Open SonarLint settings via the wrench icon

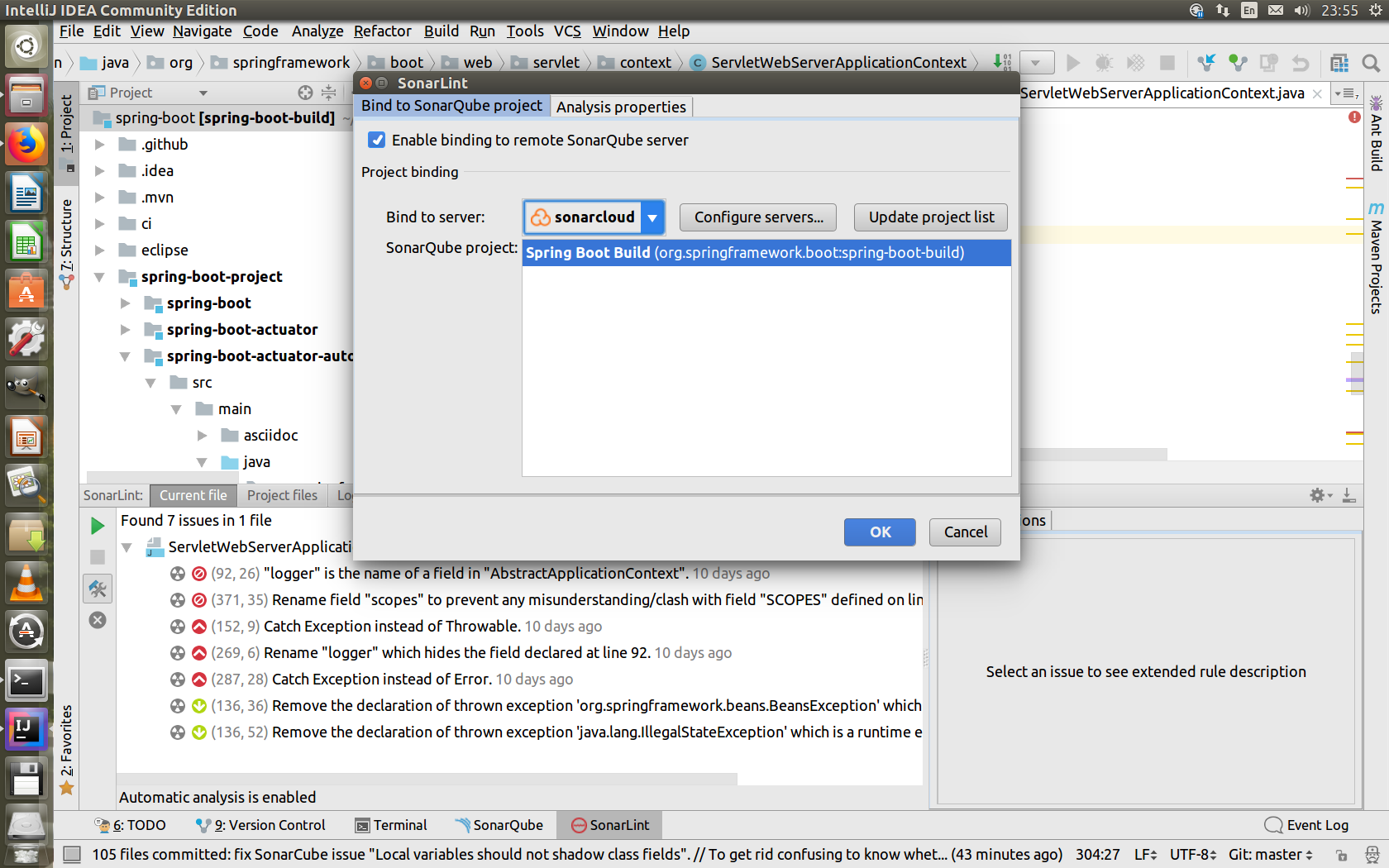(97, 589)
